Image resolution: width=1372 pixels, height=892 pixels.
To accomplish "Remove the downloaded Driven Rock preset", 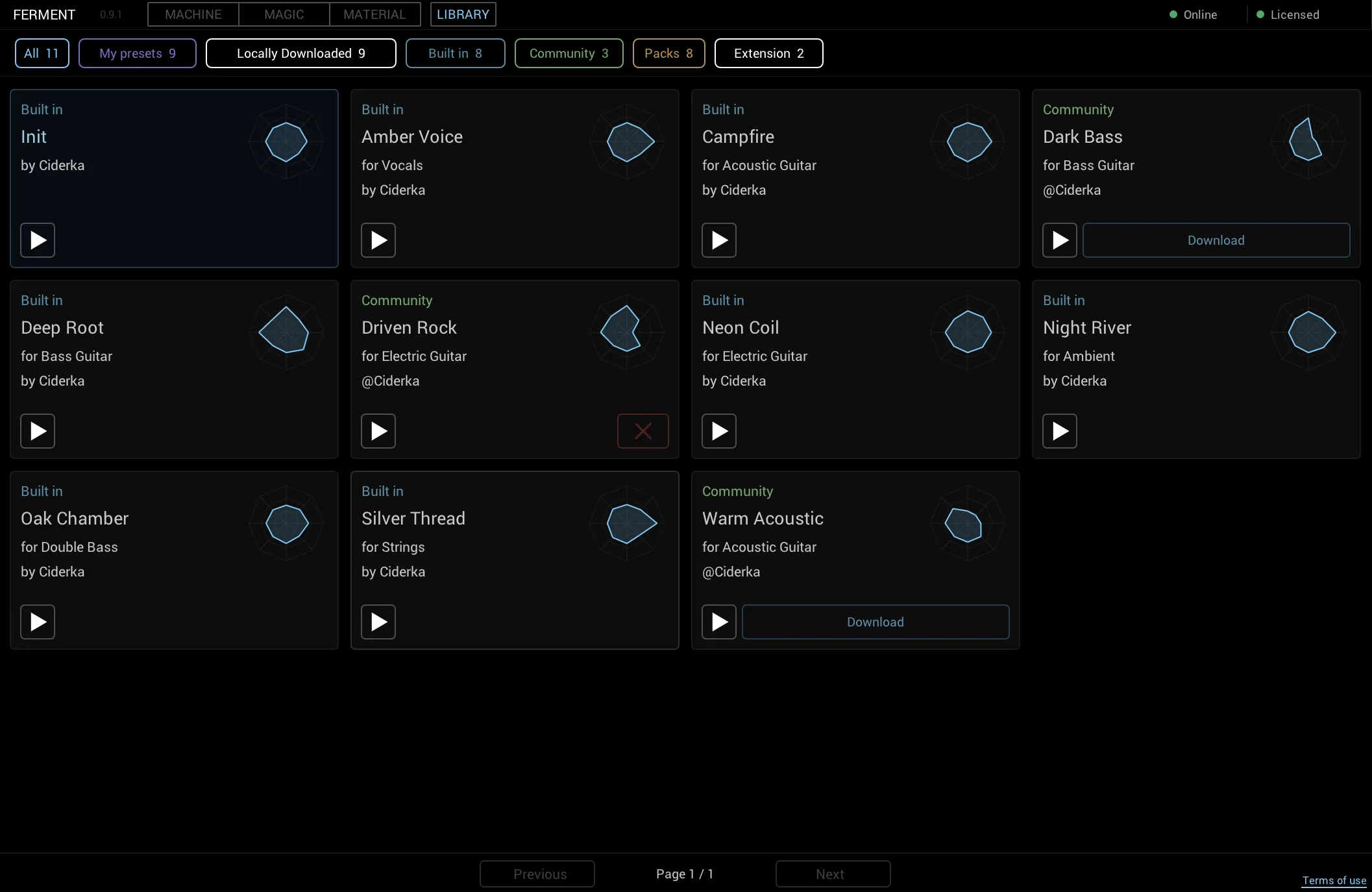I will 643,431.
